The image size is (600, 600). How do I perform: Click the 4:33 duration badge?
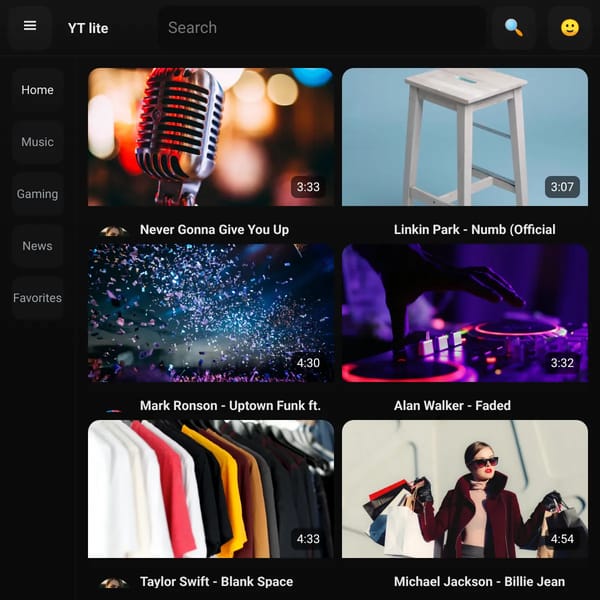click(x=308, y=539)
